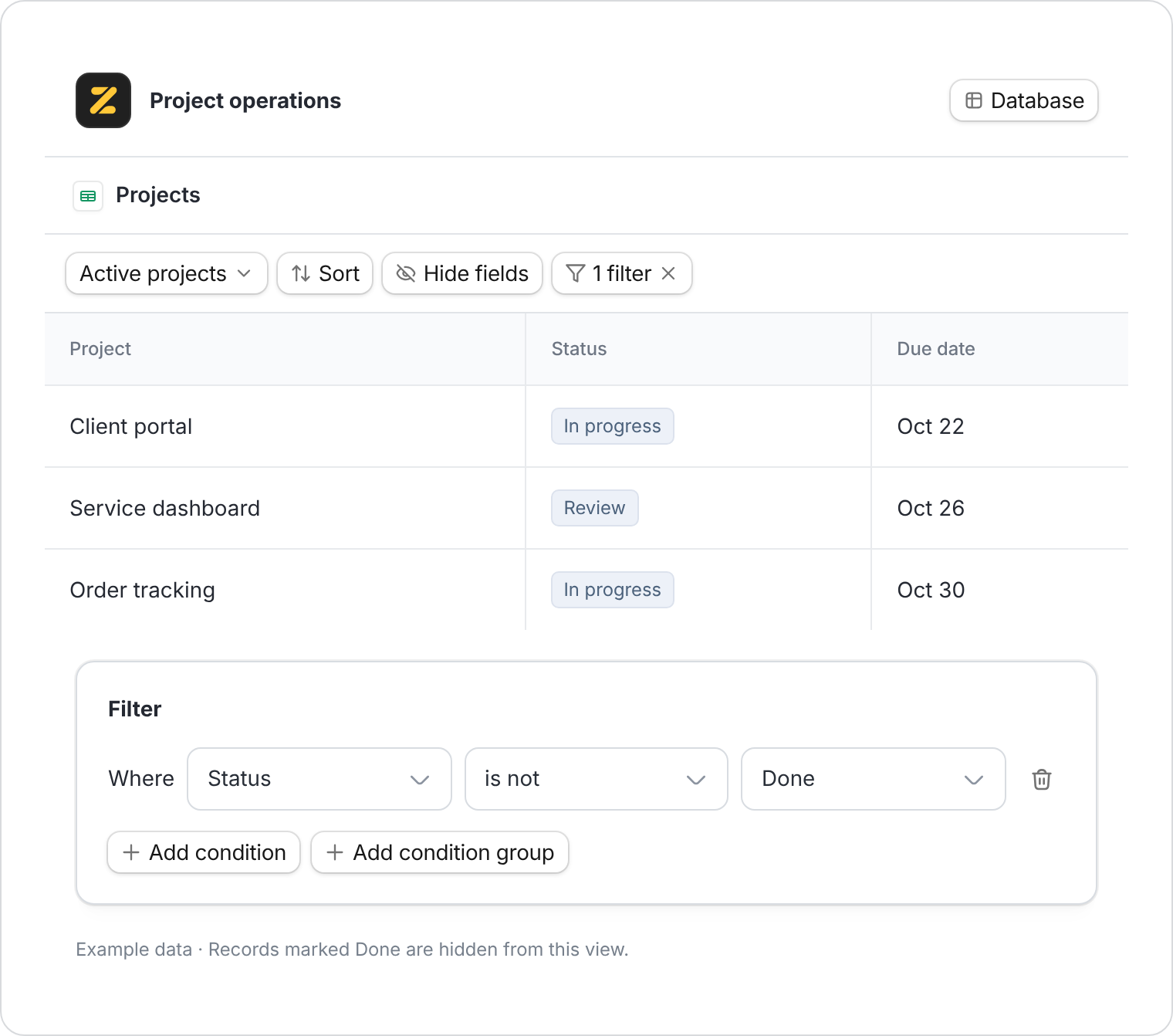Image resolution: width=1173 pixels, height=1036 pixels.
Task: Click the Projects table title
Action: coord(158,195)
